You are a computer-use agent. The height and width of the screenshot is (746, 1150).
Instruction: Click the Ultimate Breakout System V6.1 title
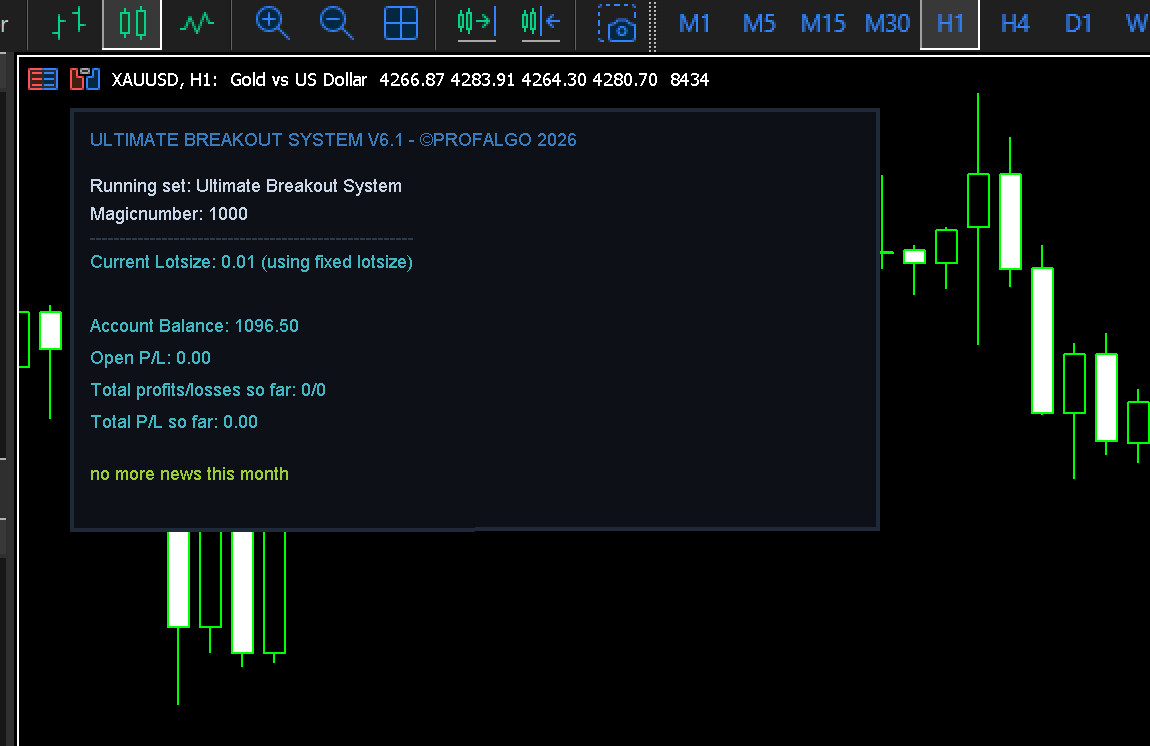(333, 139)
